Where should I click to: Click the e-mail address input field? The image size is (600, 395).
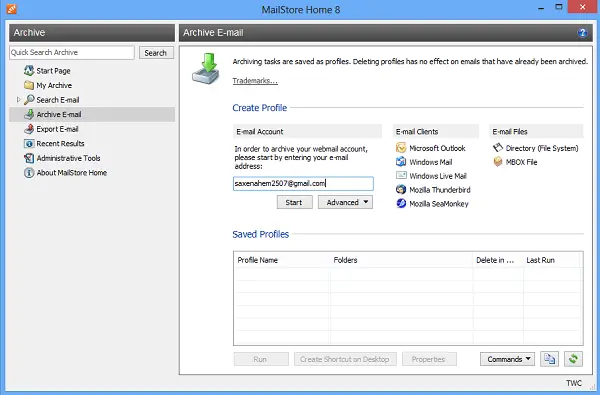coord(303,184)
